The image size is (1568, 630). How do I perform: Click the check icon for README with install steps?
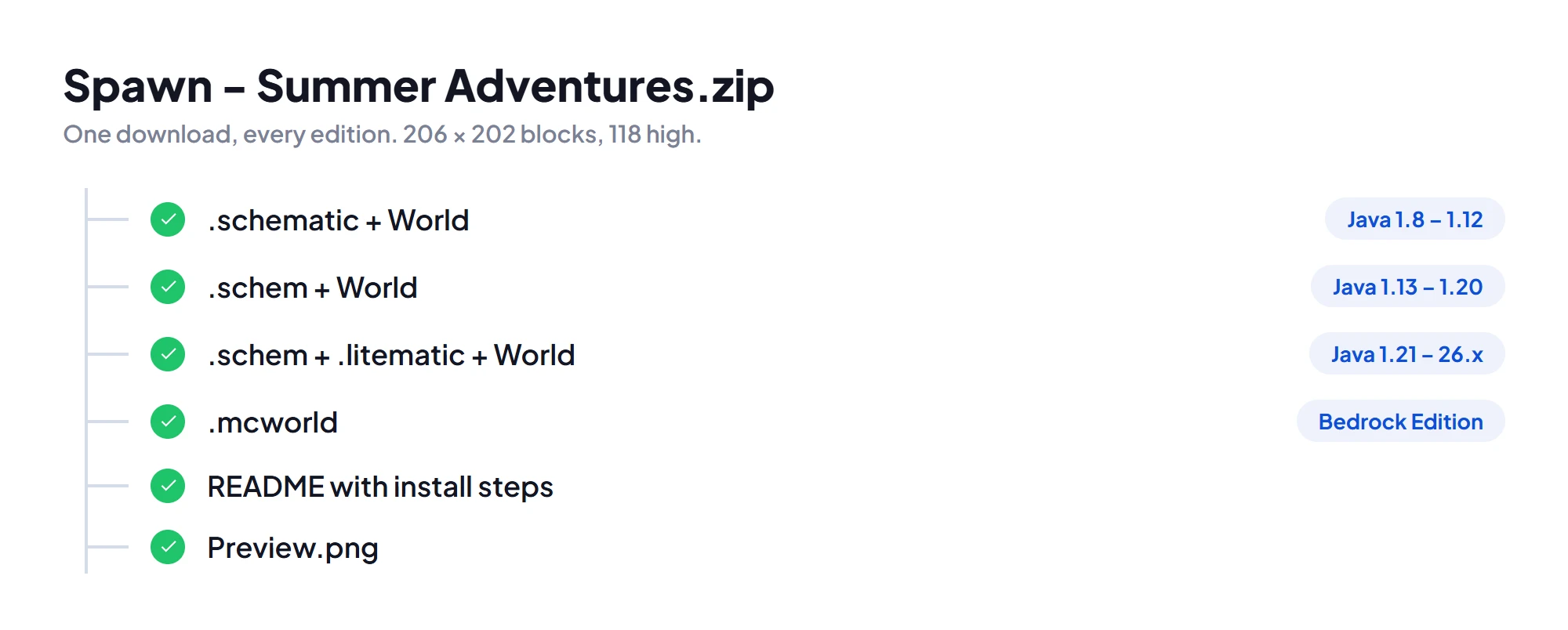pos(168,486)
